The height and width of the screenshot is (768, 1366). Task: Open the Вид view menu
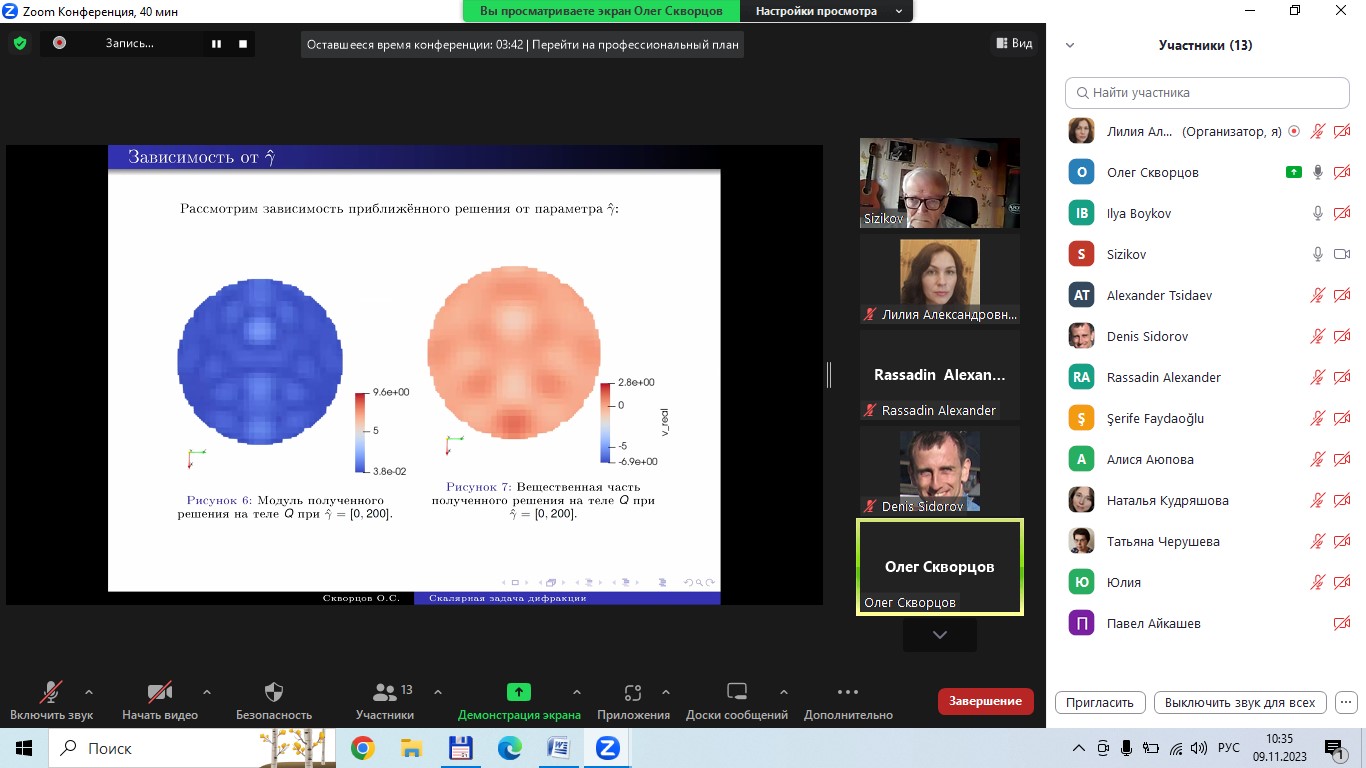pos(1014,43)
